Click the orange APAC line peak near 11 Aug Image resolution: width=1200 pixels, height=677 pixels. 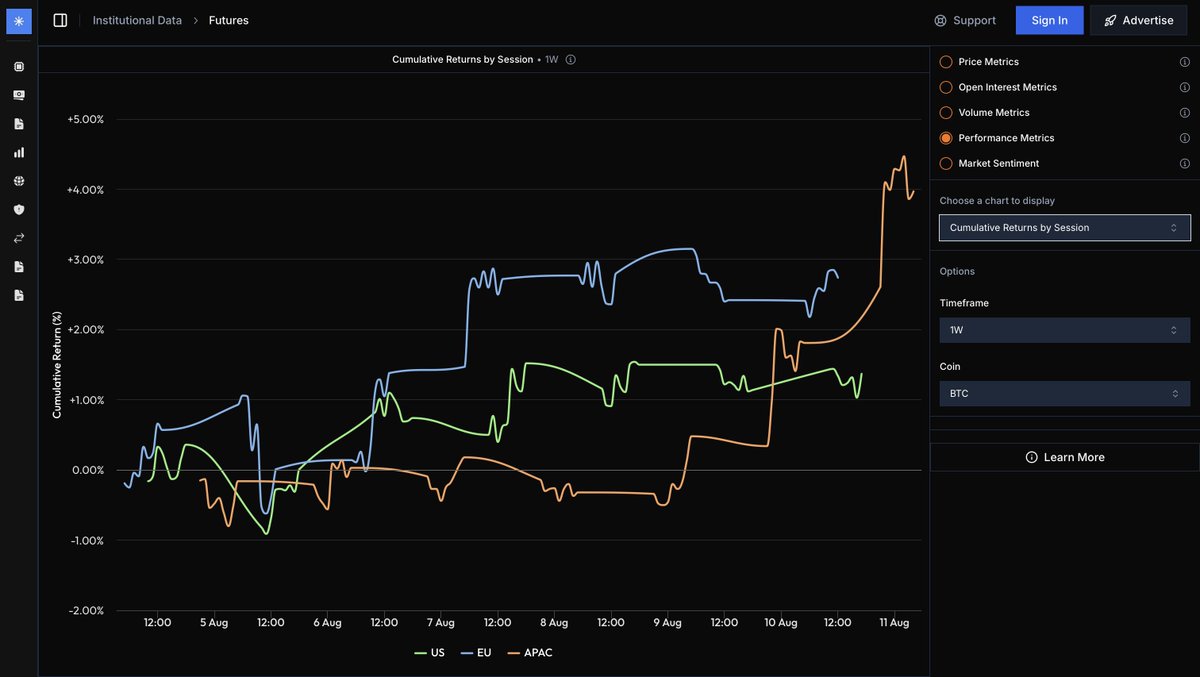pyautogui.click(x=904, y=157)
